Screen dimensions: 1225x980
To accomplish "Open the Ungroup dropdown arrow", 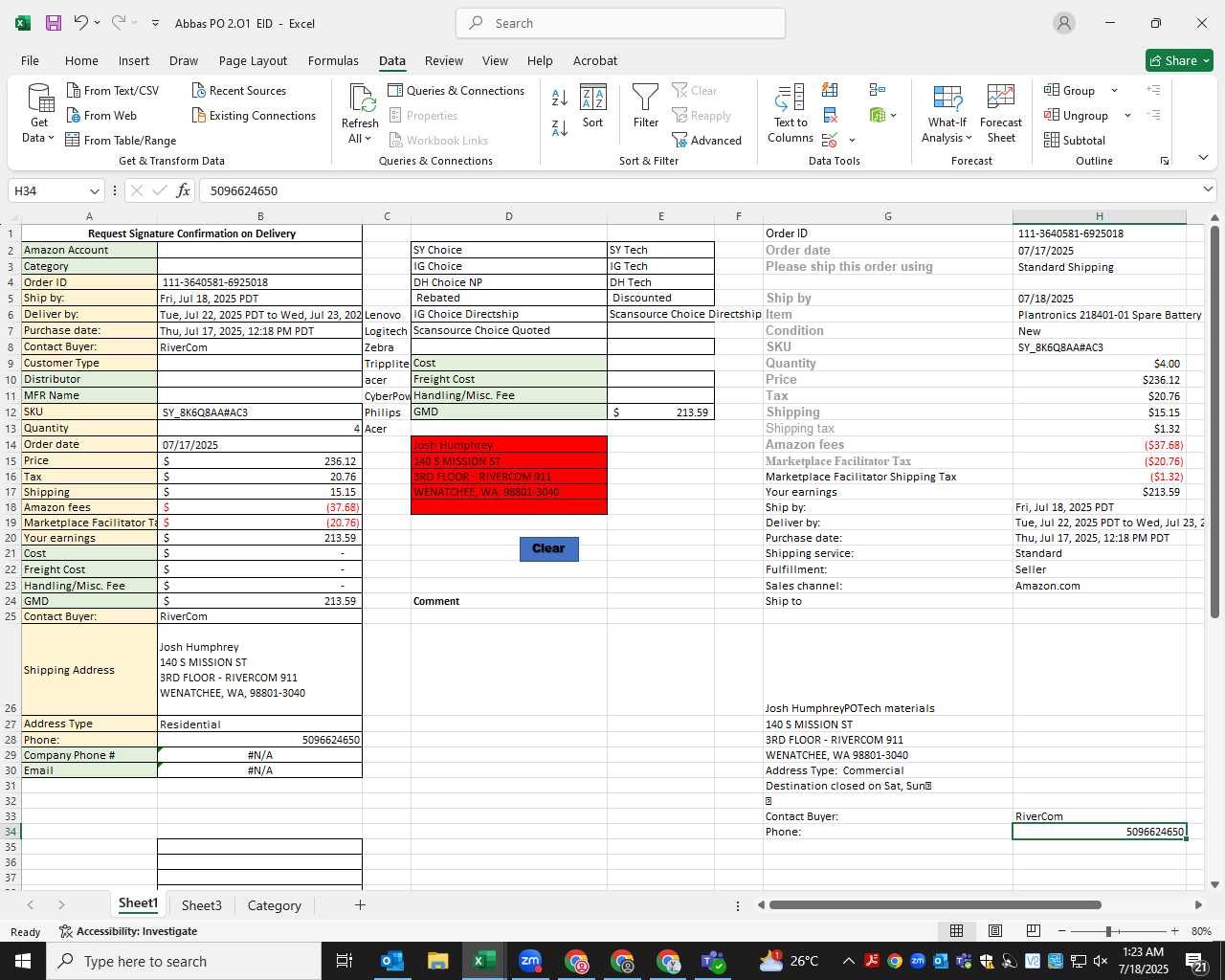I will tap(1127, 115).
